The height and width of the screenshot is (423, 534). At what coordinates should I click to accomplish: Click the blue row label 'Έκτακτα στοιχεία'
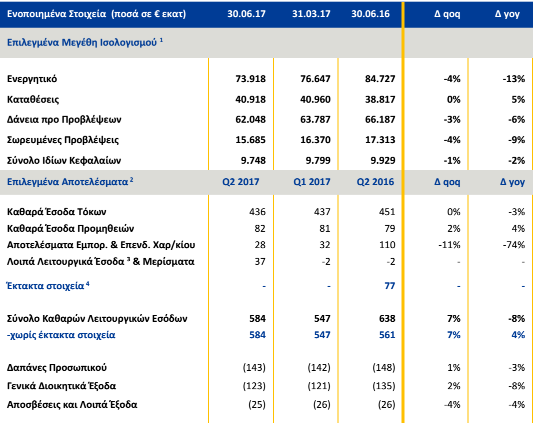coord(45,286)
